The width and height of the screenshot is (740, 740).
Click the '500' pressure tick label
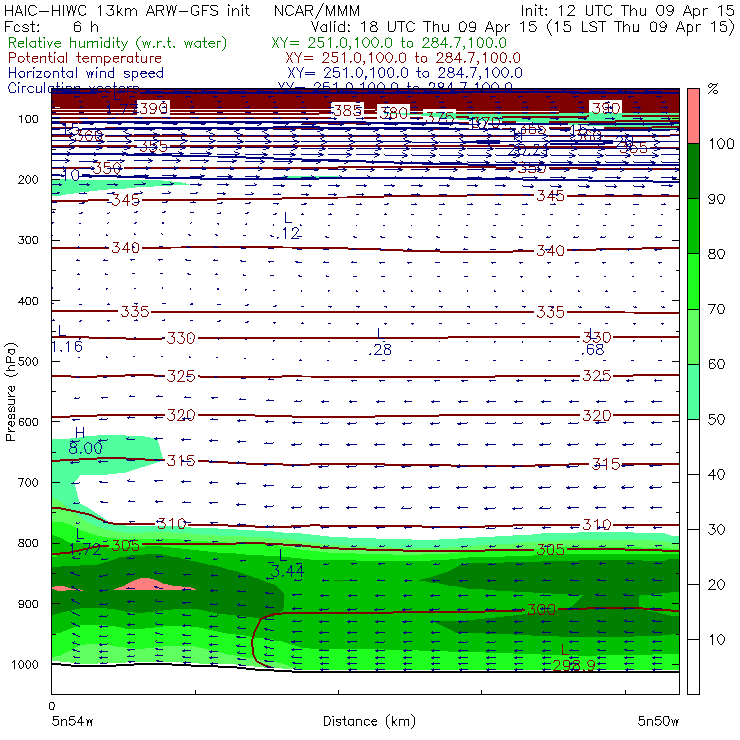point(28,362)
